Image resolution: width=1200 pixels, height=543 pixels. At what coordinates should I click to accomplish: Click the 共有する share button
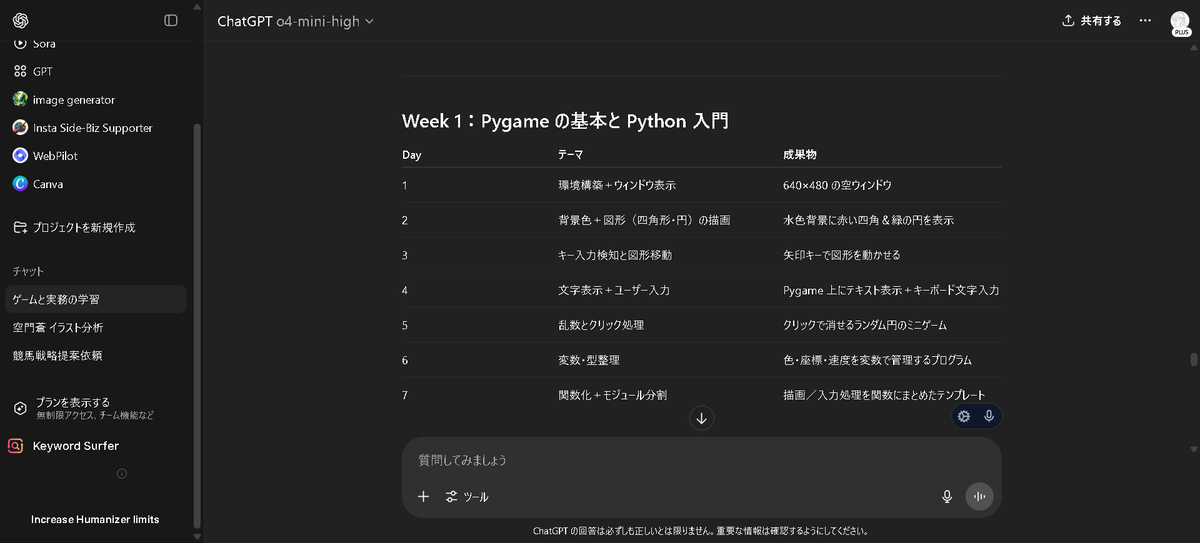click(x=1091, y=20)
